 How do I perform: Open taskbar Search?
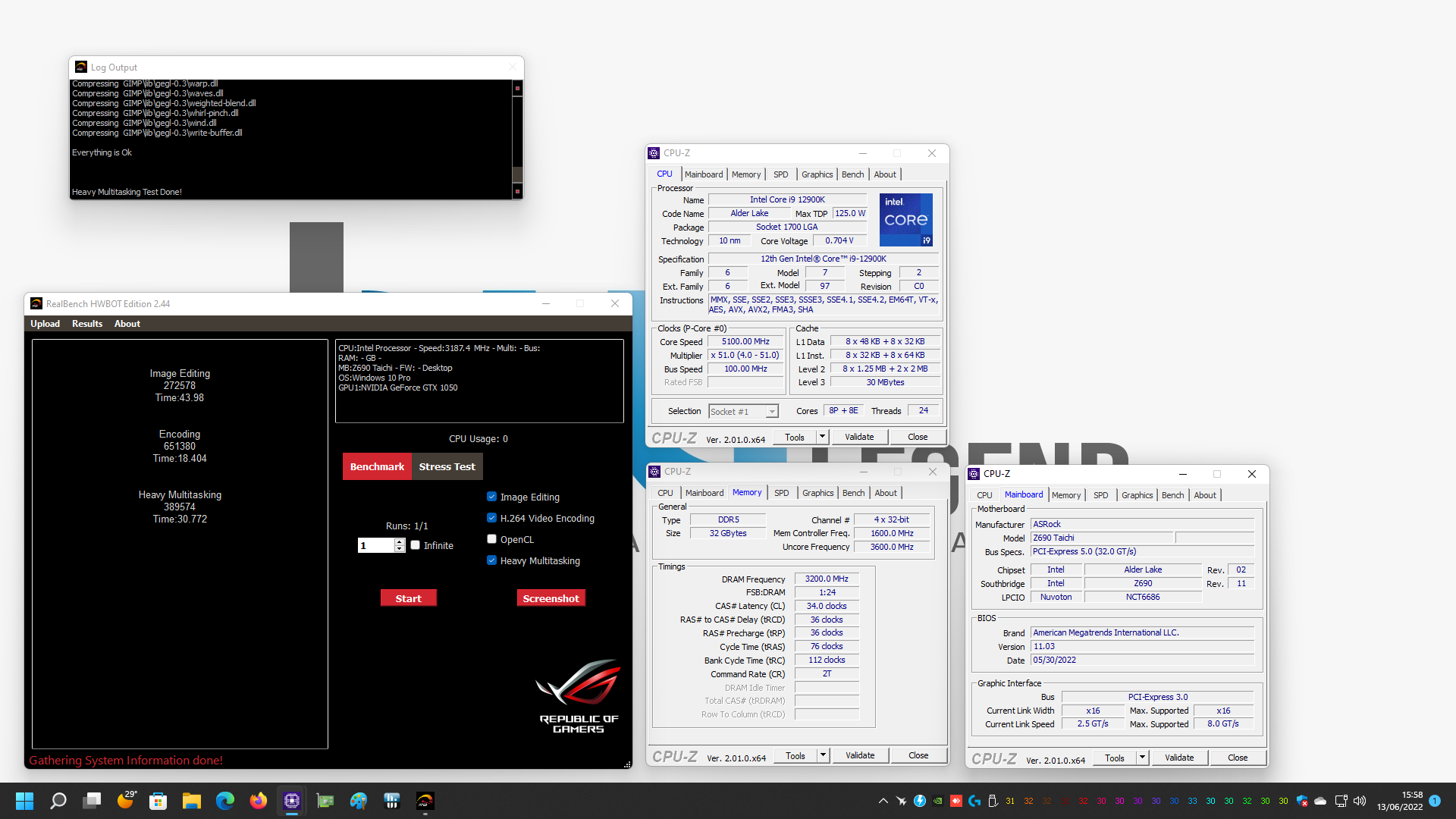point(58,801)
